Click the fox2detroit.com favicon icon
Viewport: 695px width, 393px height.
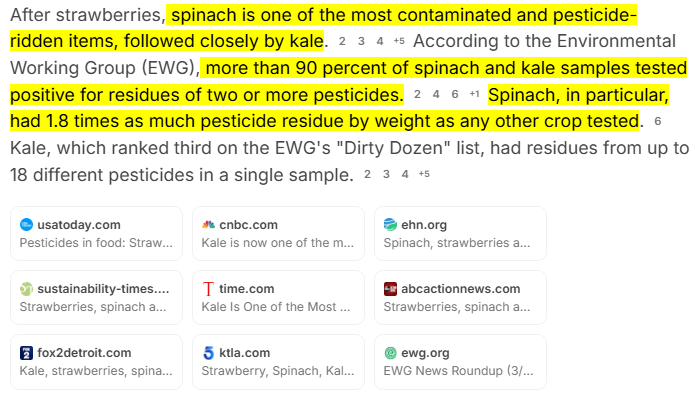[x=27, y=353]
